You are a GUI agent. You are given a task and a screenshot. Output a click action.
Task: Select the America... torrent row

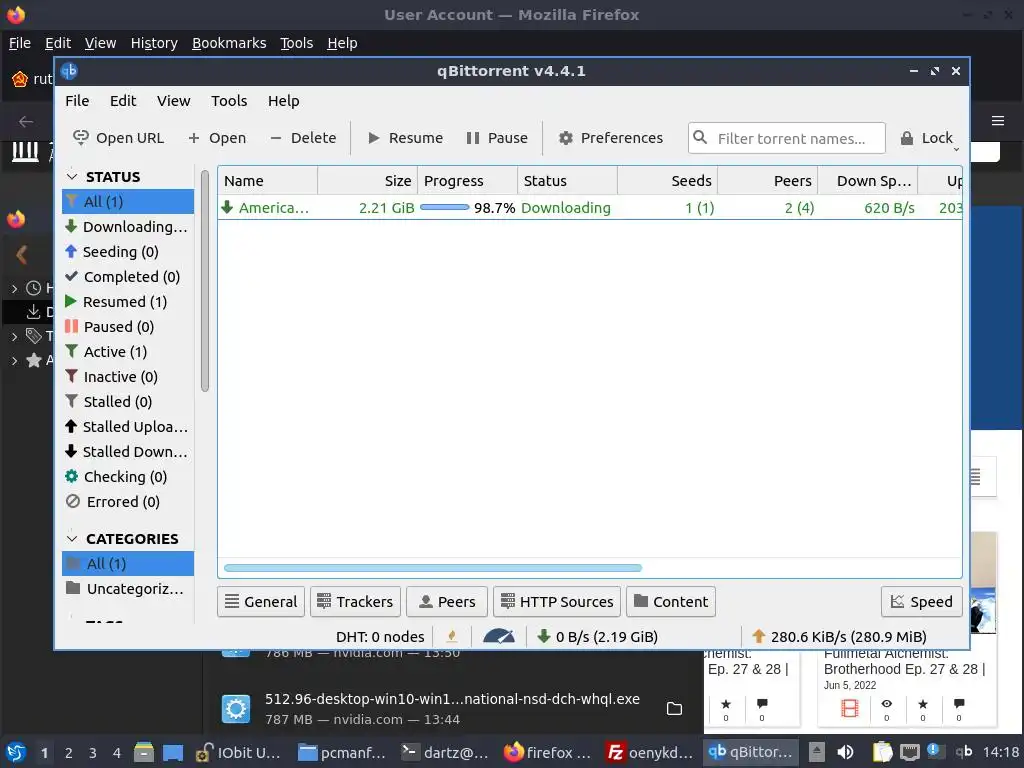(x=590, y=208)
